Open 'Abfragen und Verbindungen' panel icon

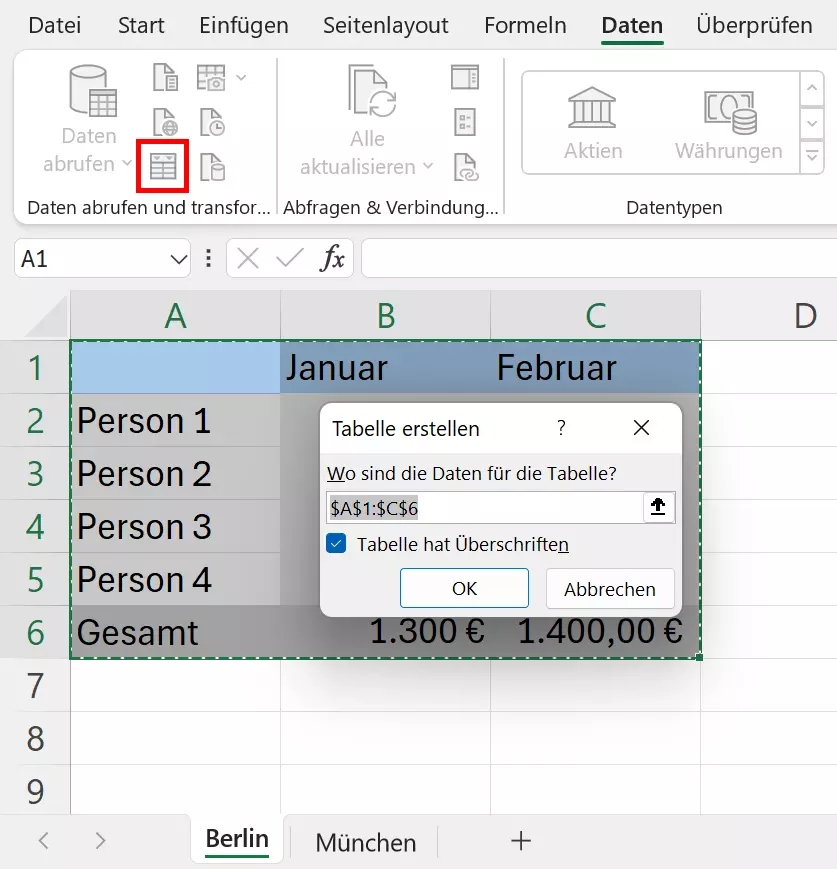(x=464, y=77)
